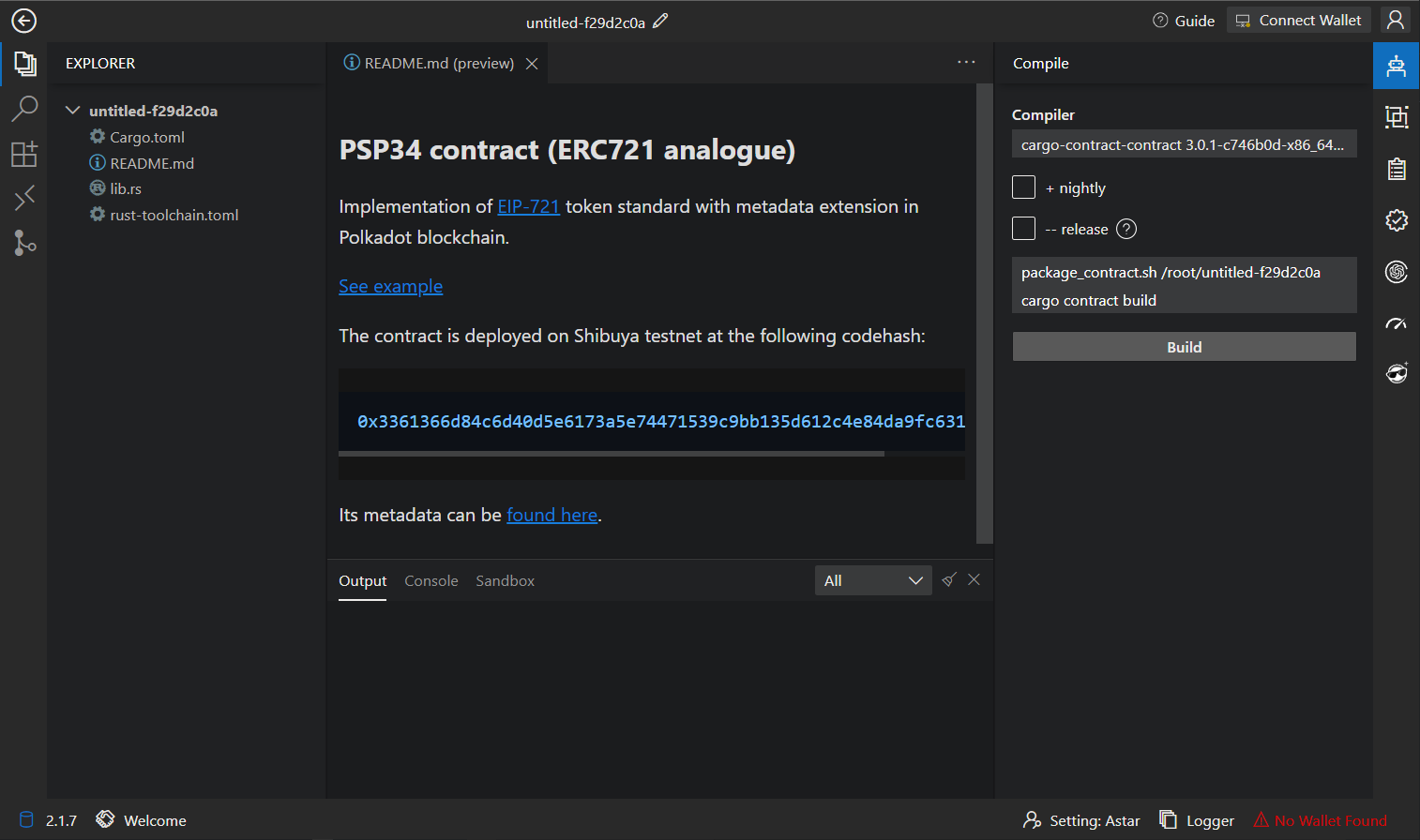The width and height of the screenshot is (1420, 840).
Task: Open the Source Control branch icon
Action: (x=24, y=243)
